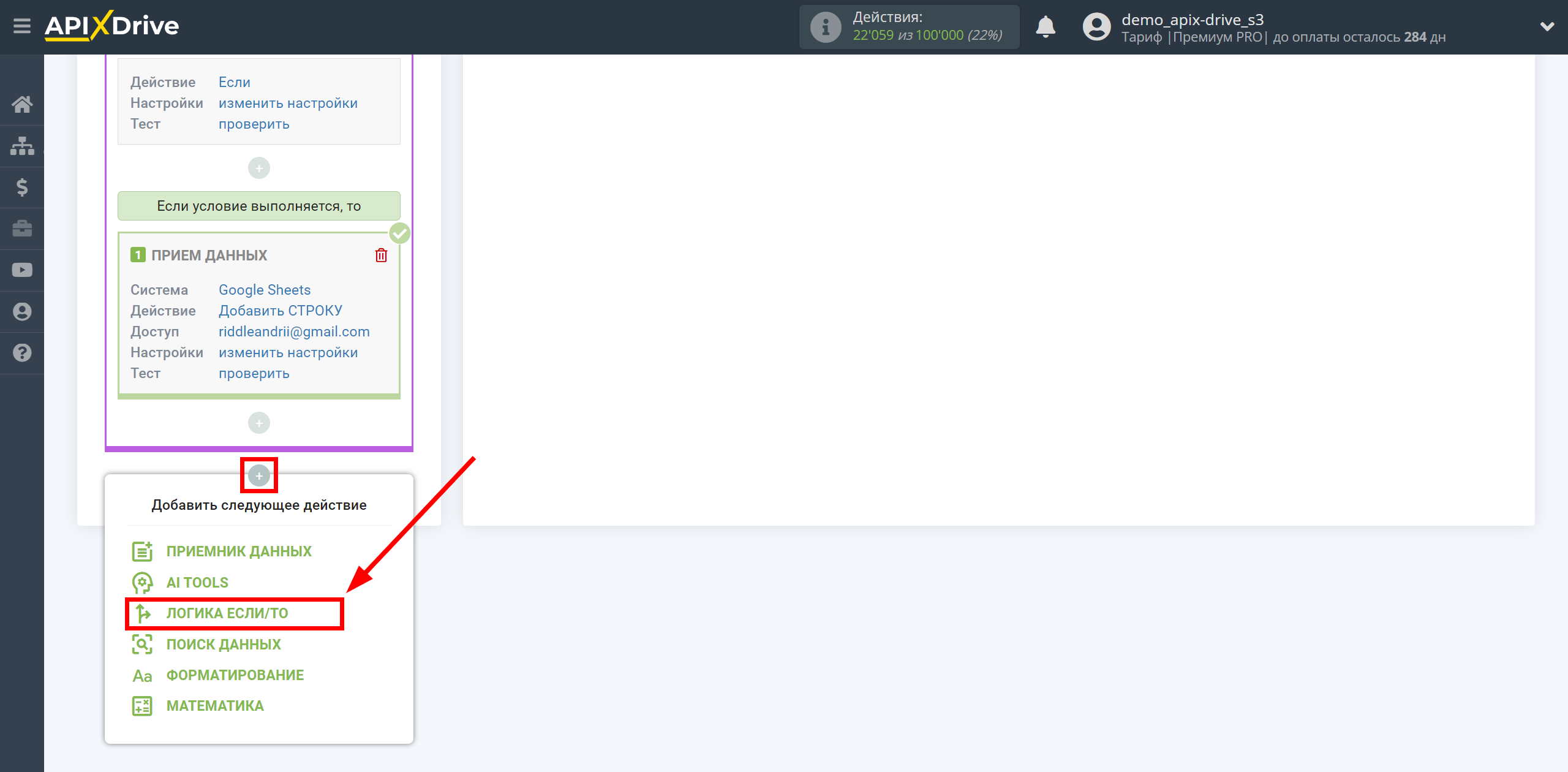Viewport: 1568px width, 772px height.
Task: Click изменить настройки link in ПРИЕМ ДАННЫХ
Action: [287, 352]
